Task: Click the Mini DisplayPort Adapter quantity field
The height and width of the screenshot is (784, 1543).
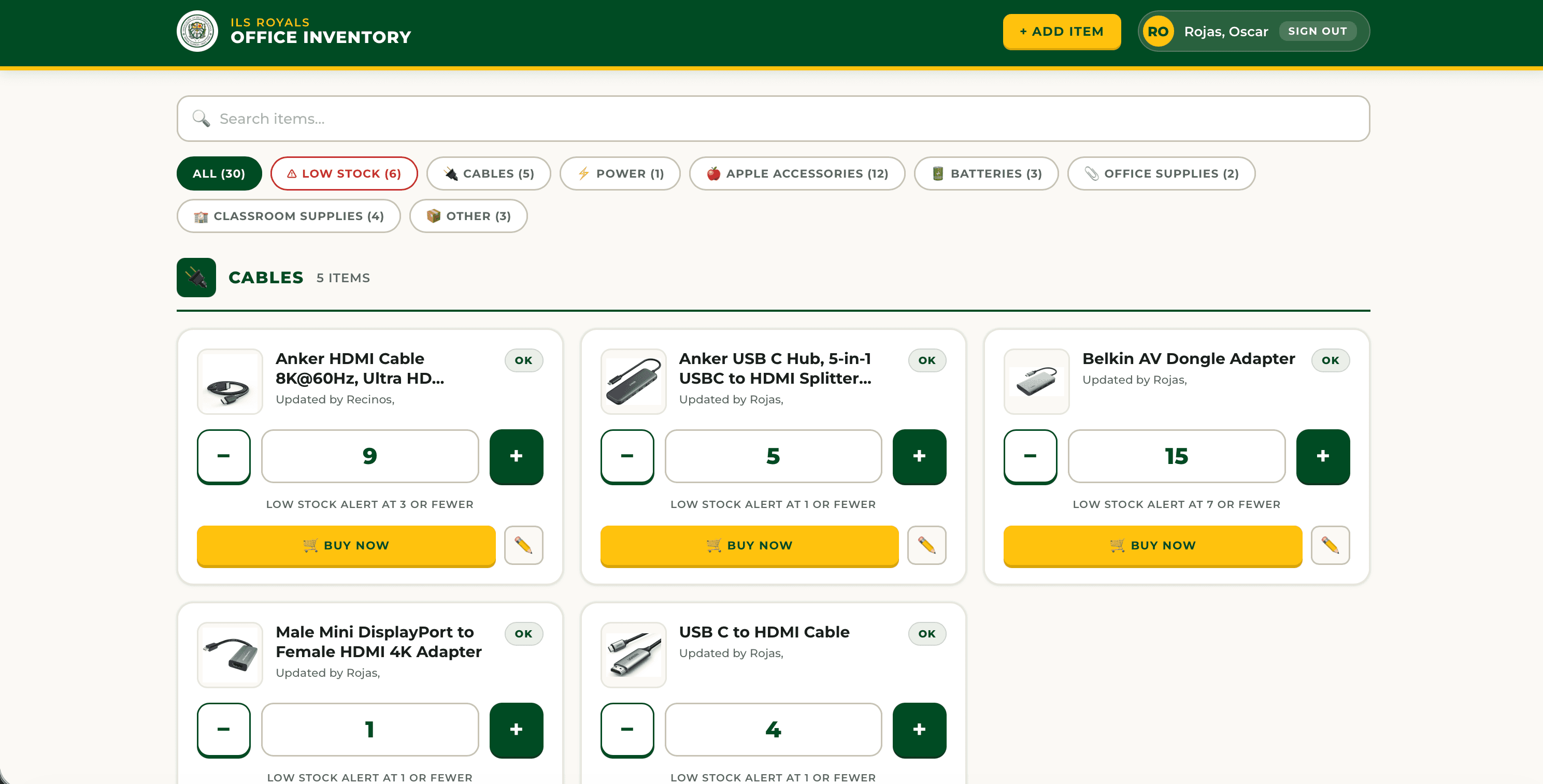Action: (x=369, y=730)
